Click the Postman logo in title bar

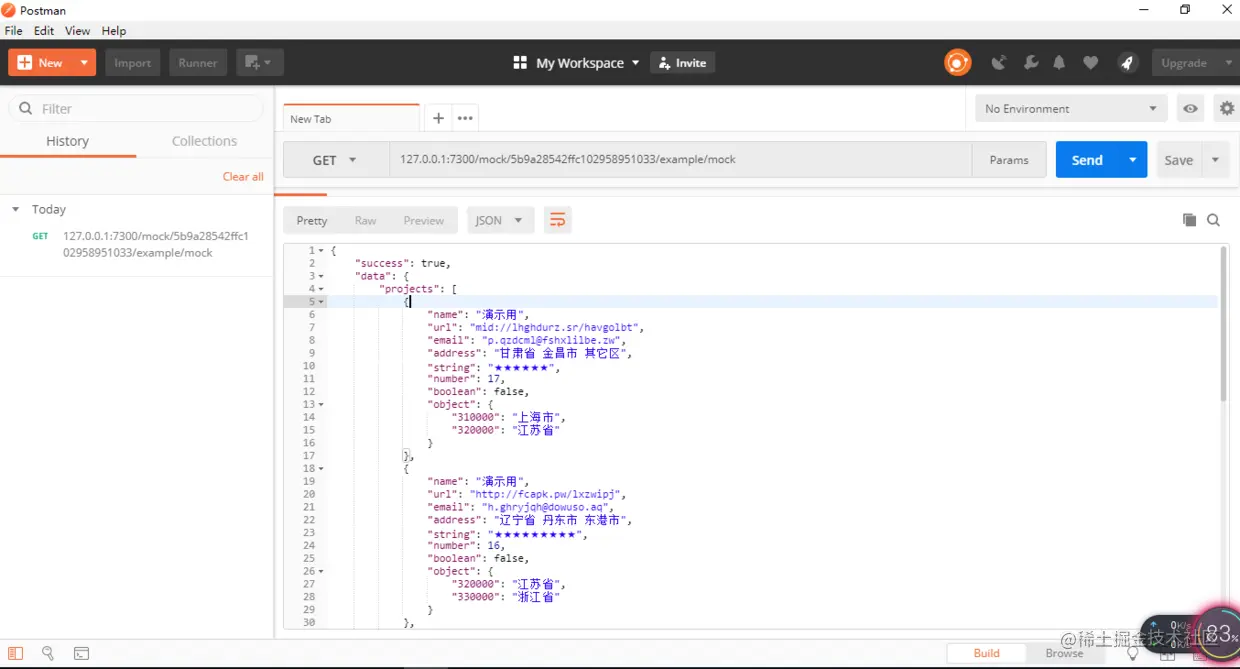click(x=9, y=10)
